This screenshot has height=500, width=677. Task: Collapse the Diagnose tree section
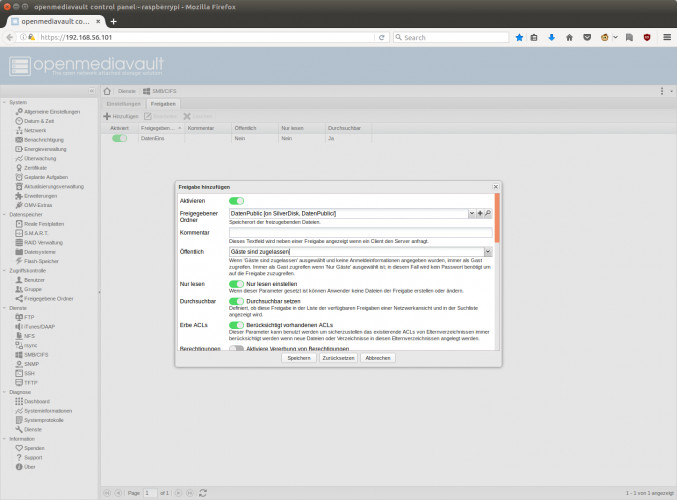[4, 392]
